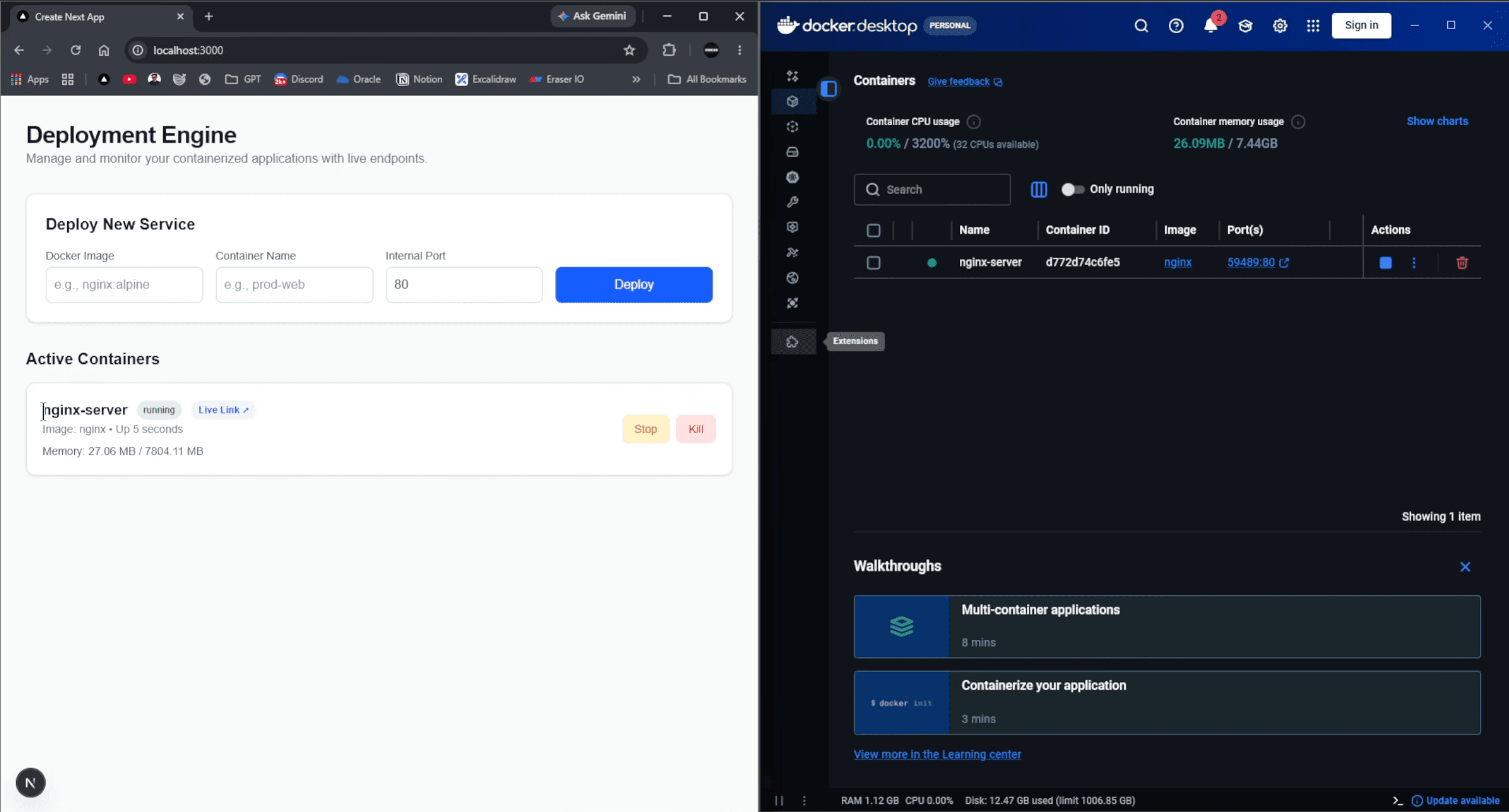Click Ask Gemini button
This screenshot has width=1509, height=812.
593,16
